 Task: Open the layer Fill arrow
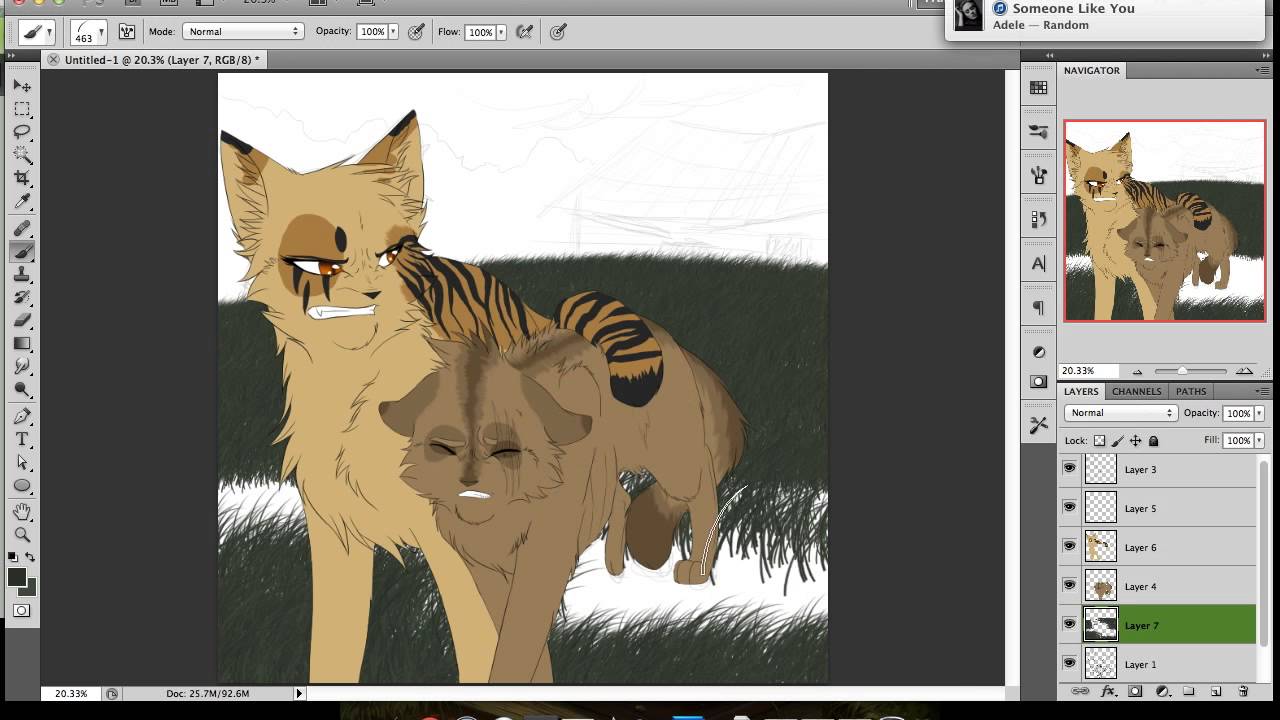coord(1259,440)
